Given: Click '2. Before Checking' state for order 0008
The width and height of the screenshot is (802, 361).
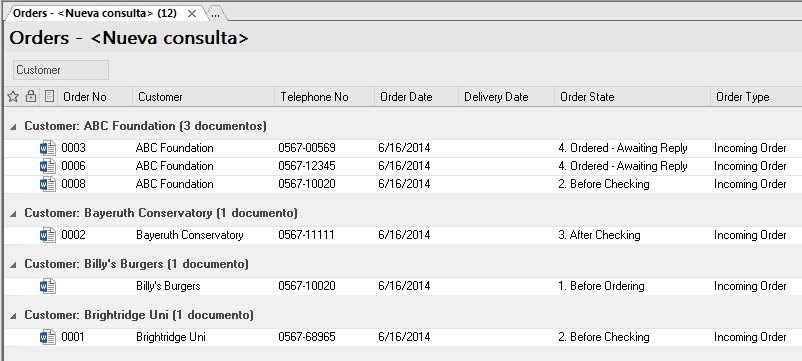Looking at the screenshot, I should tap(604, 184).
